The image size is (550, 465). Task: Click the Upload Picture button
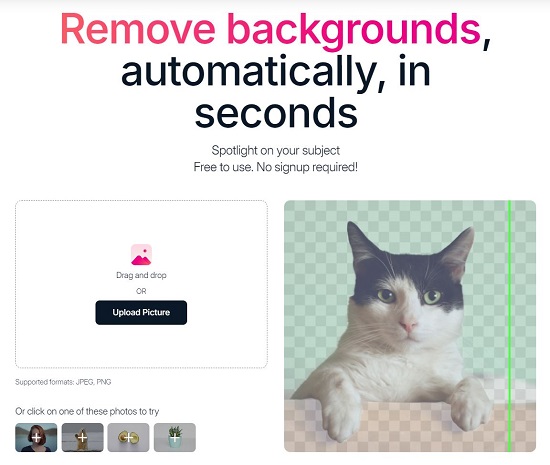141,312
